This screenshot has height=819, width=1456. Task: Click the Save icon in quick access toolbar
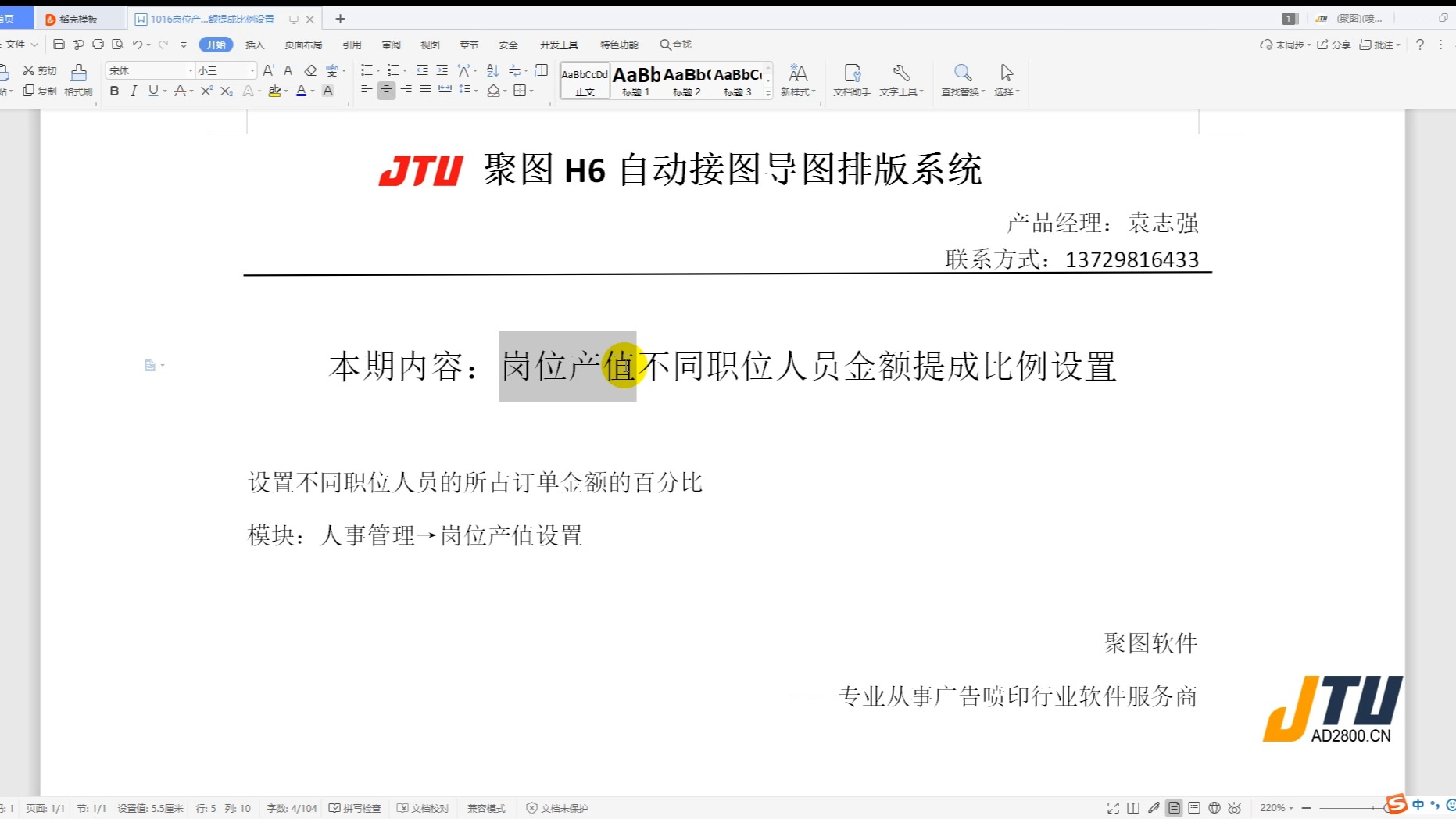59,45
